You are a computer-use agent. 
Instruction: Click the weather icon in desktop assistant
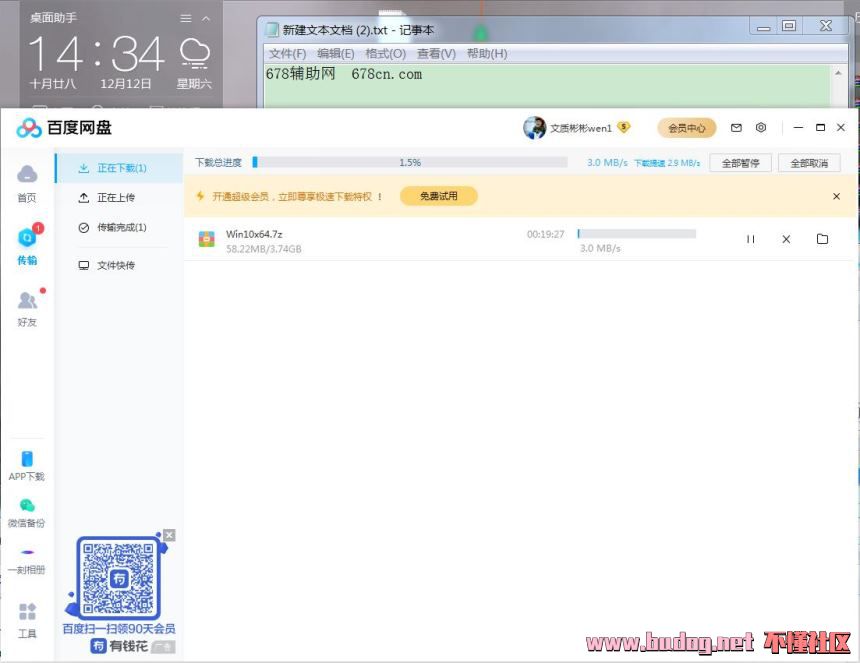tap(195, 54)
